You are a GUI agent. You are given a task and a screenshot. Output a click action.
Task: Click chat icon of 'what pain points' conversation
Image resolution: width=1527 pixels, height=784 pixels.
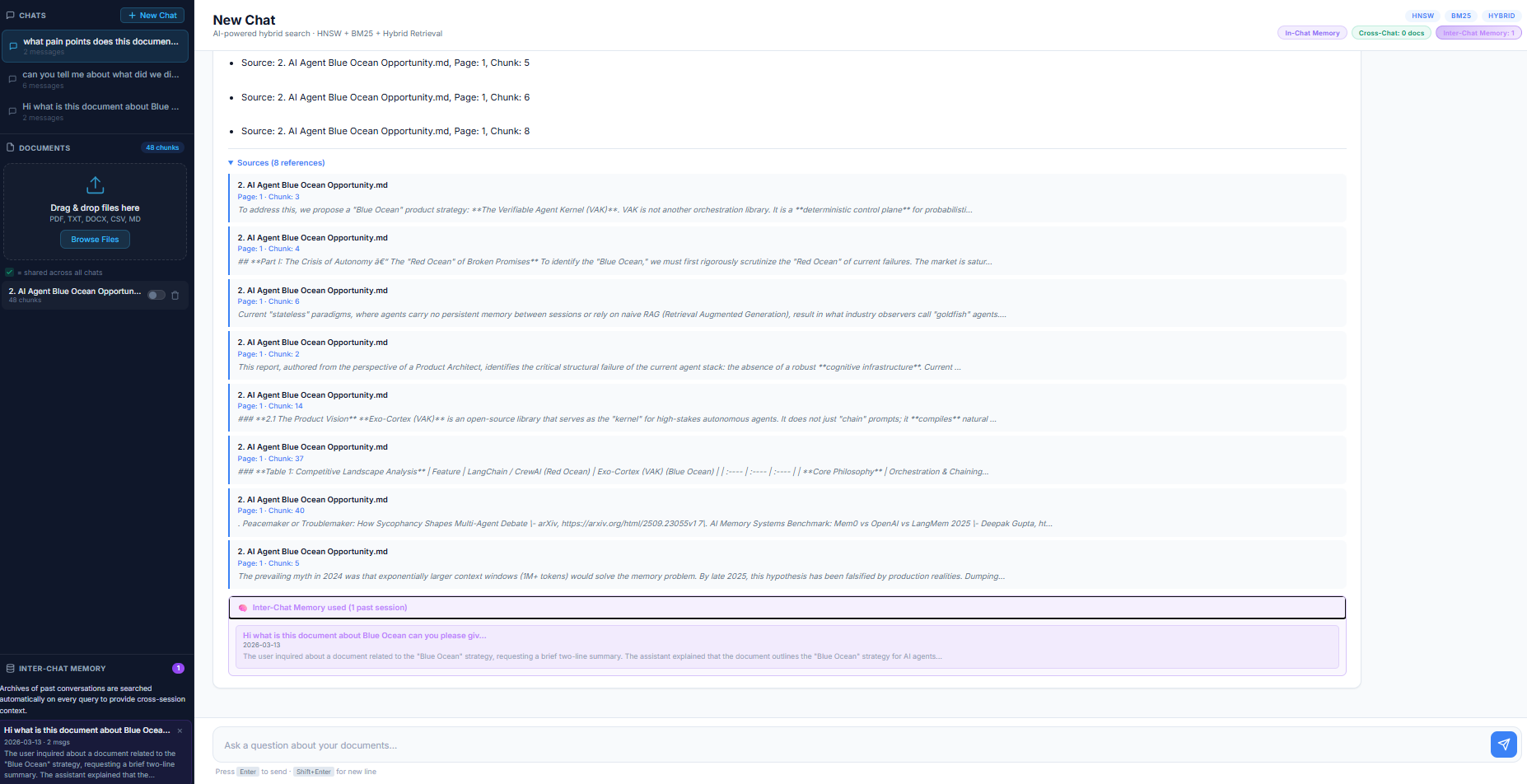tap(13, 46)
